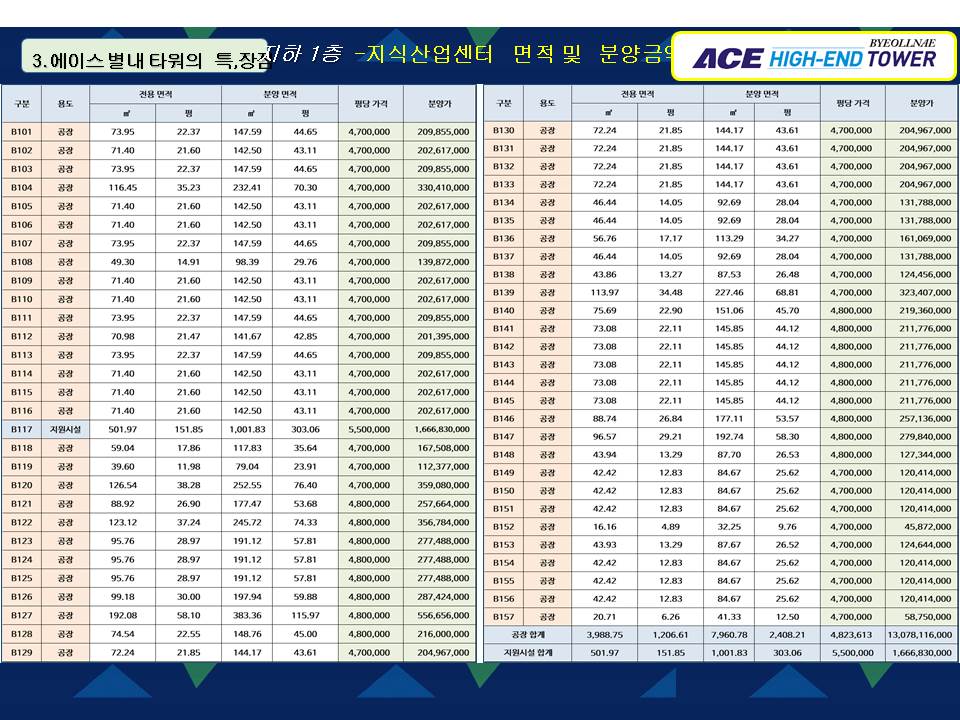Select average per-pyeong price 4,823,613
960x720 pixels.
(x=852, y=635)
